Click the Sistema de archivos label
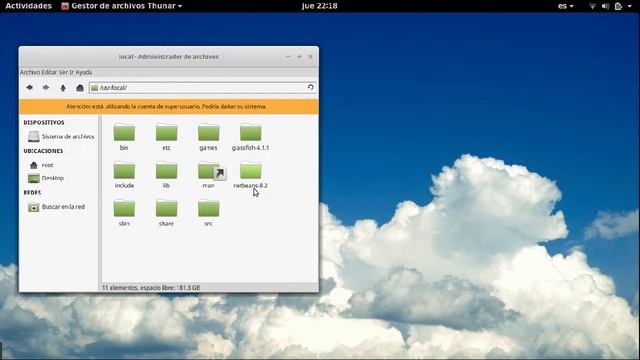 (x=68, y=136)
